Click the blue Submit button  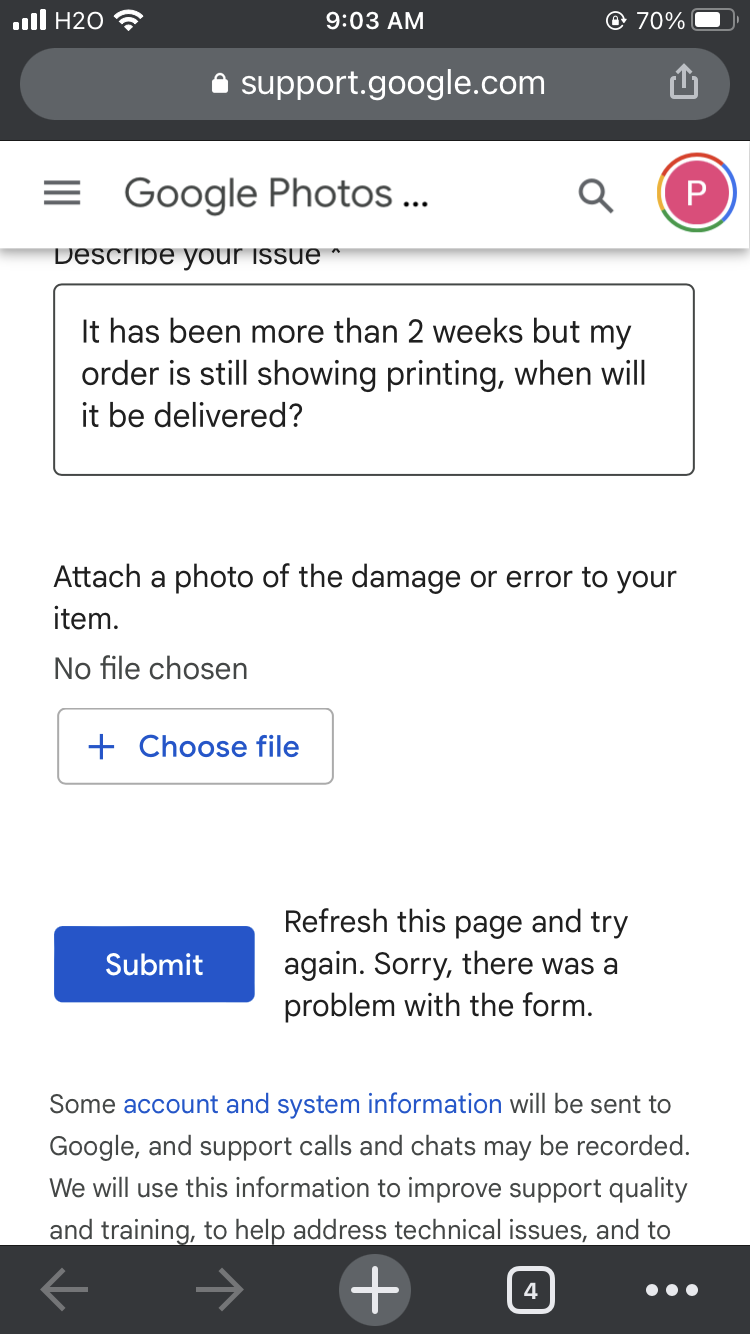(154, 964)
